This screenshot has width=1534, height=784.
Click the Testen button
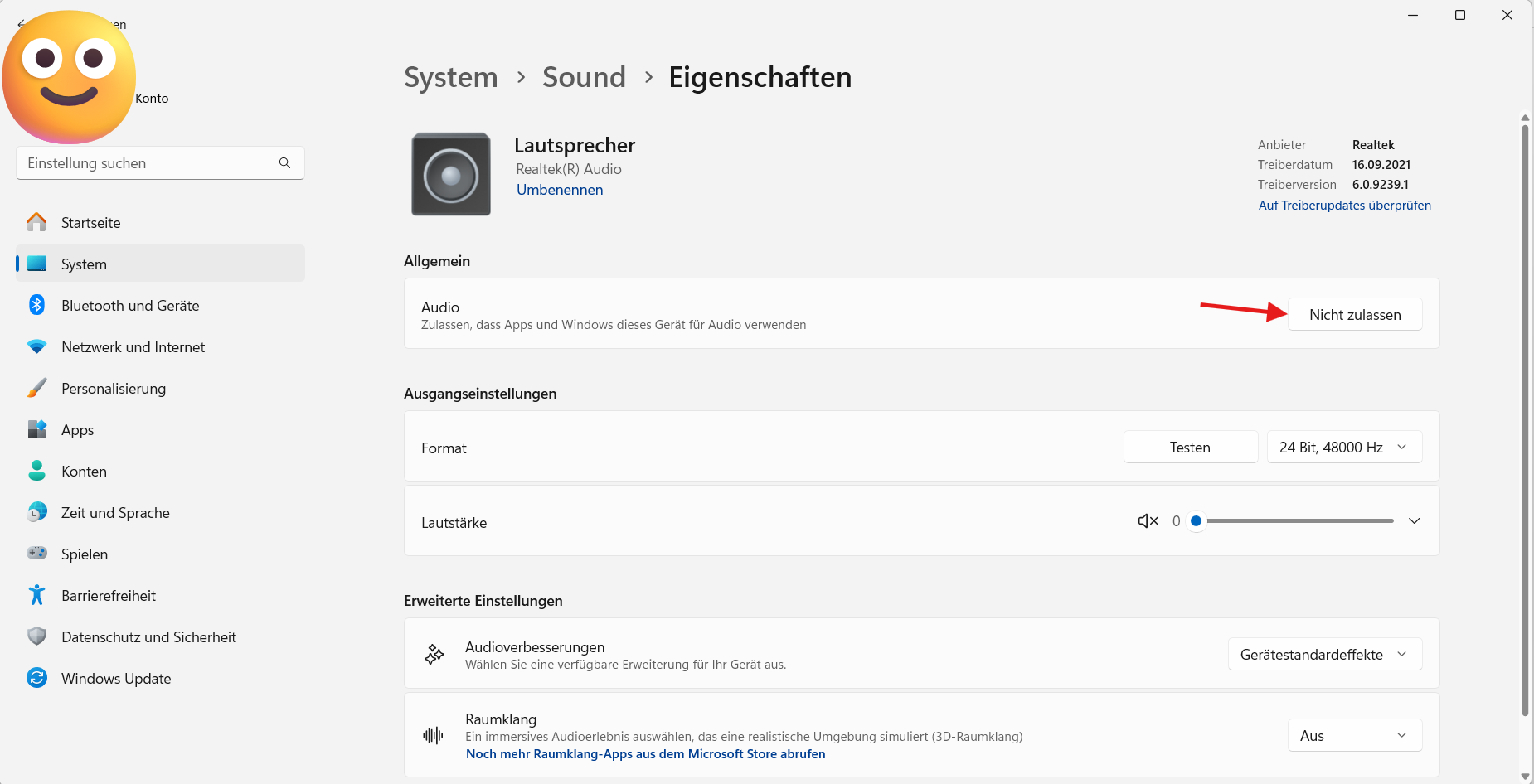point(1190,448)
